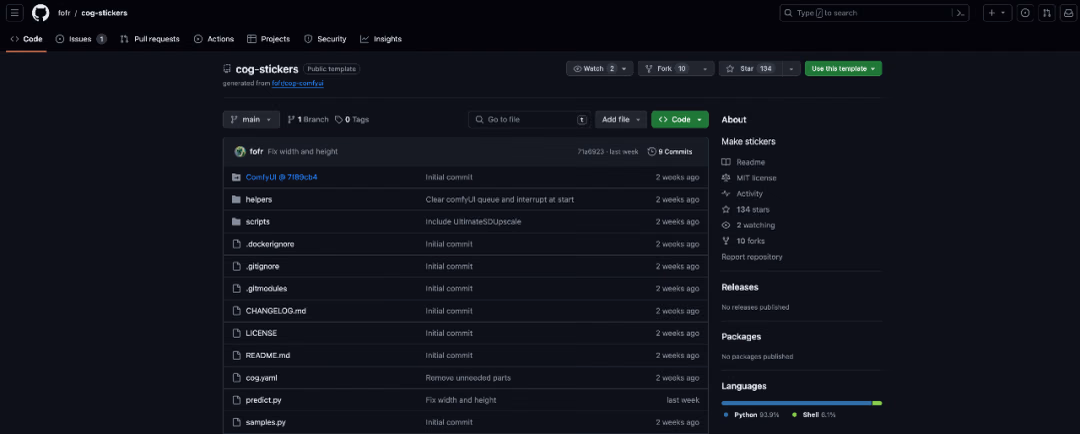The image size is (1080, 434).
Task: Switch to the Pull requests tab
Action: 149,39
